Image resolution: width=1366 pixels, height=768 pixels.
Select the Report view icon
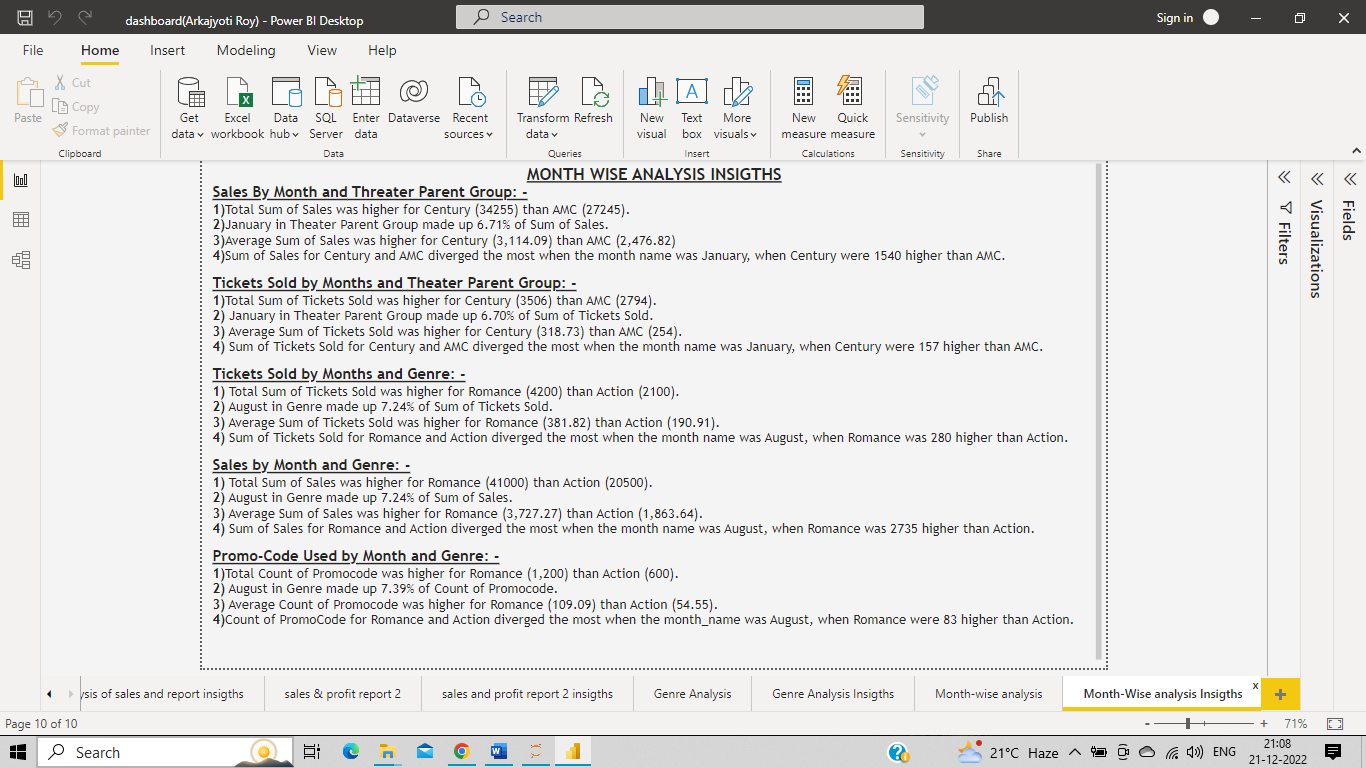21,179
